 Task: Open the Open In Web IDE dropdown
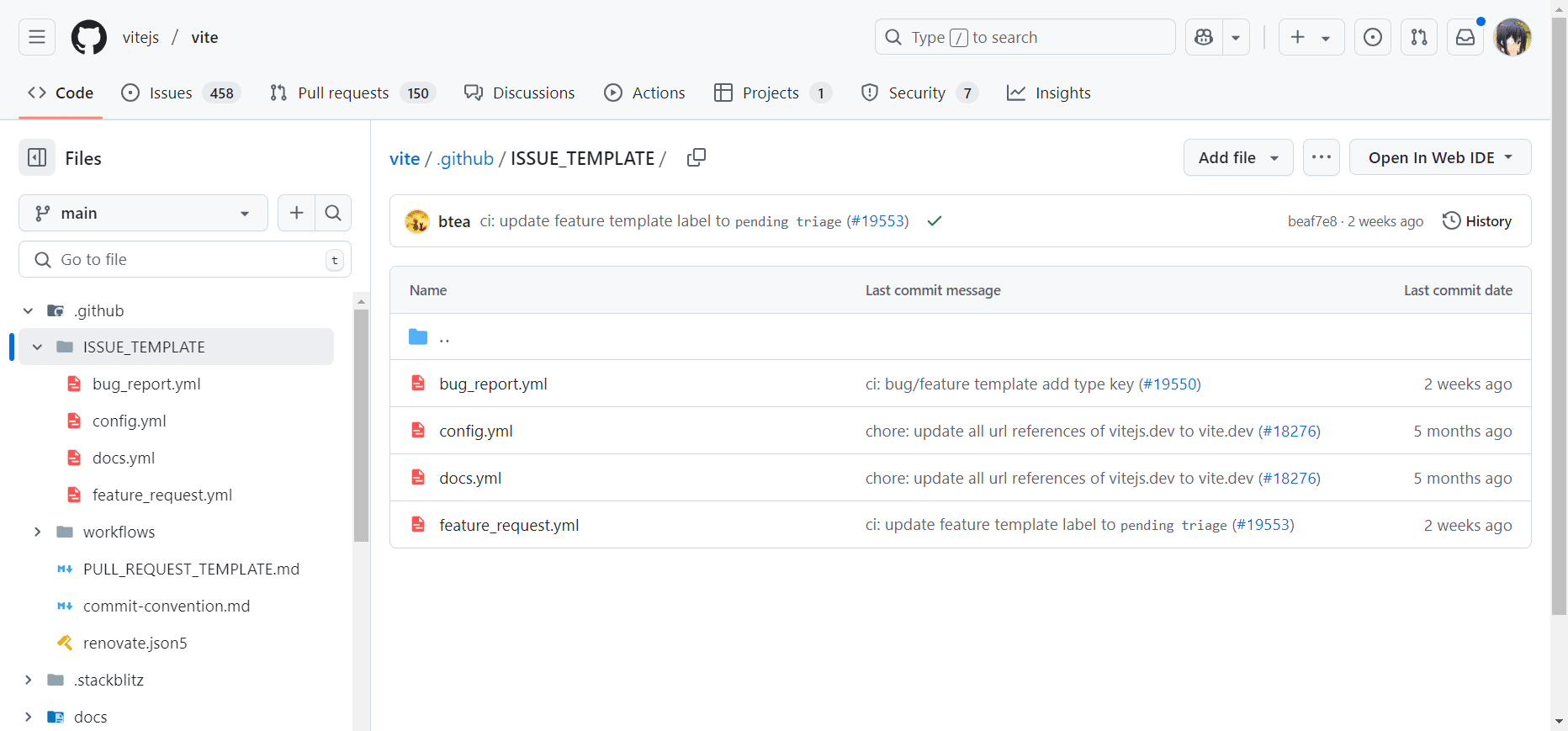click(1440, 157)
